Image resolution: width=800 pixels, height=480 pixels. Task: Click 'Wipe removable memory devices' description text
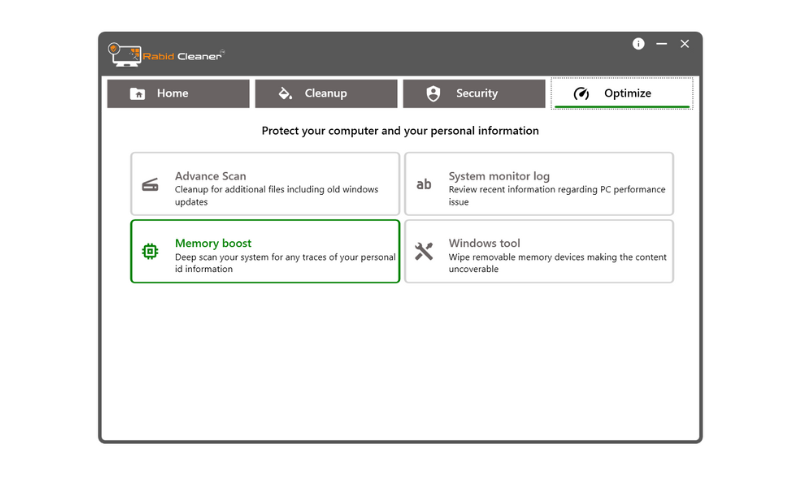tap(557, 263)
